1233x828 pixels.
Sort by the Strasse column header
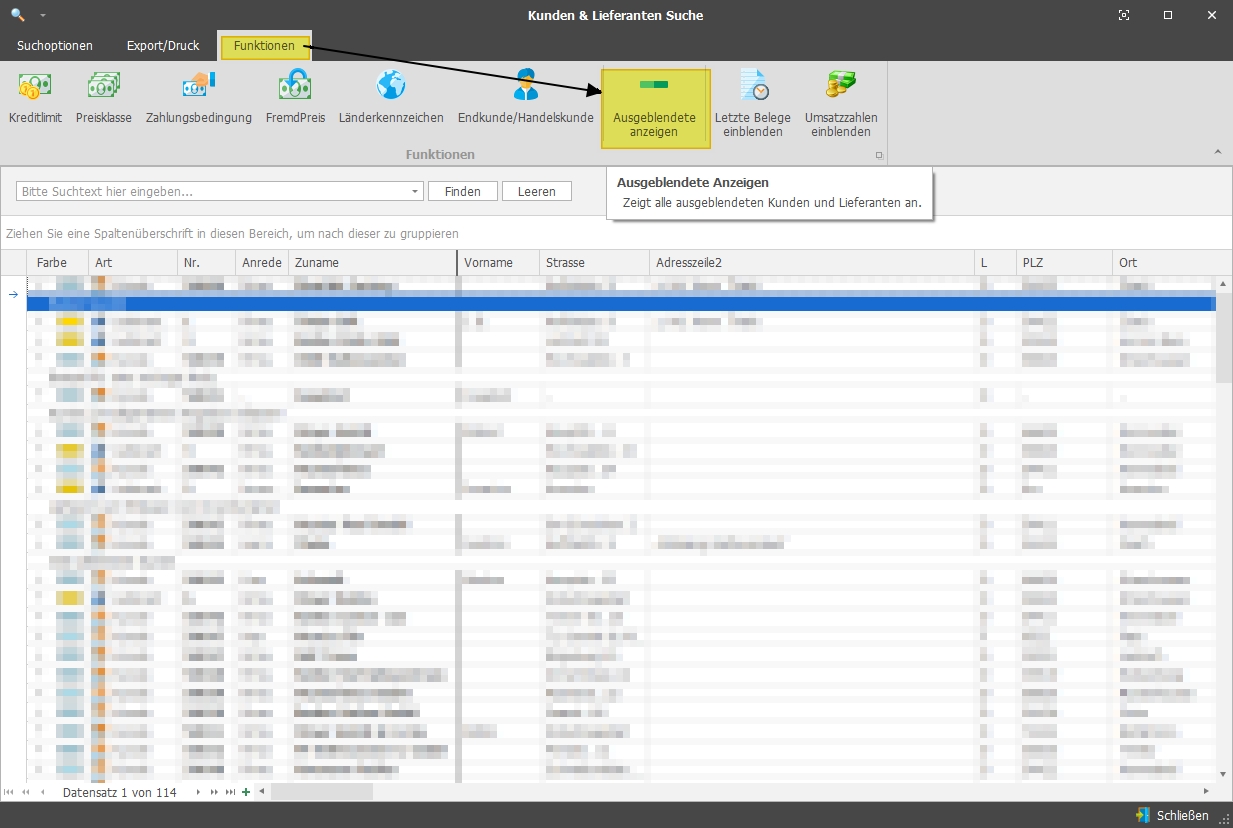coord(594,262)
